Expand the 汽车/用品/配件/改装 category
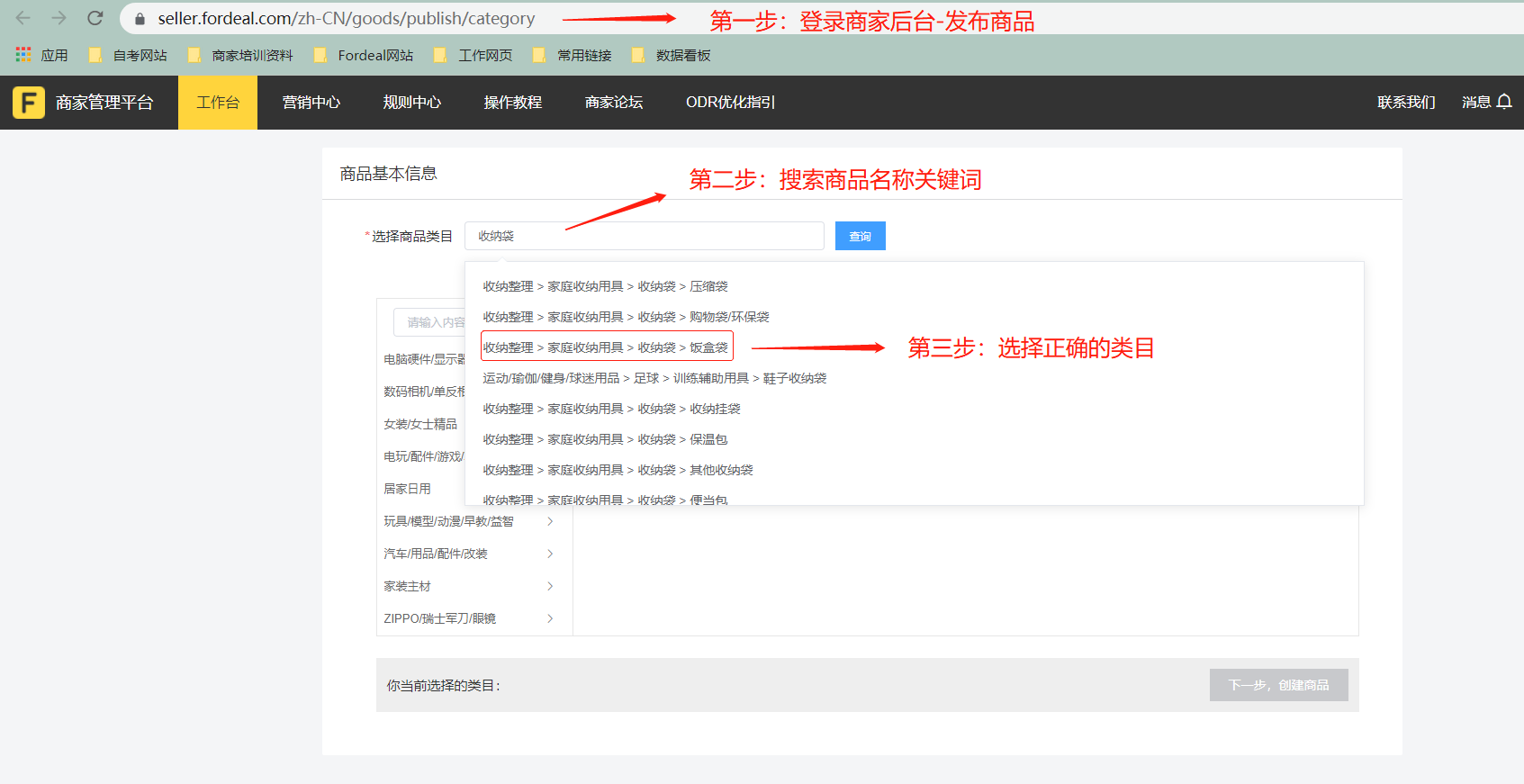The width and height of the screenshot is (1524, 784). [550, 554]
